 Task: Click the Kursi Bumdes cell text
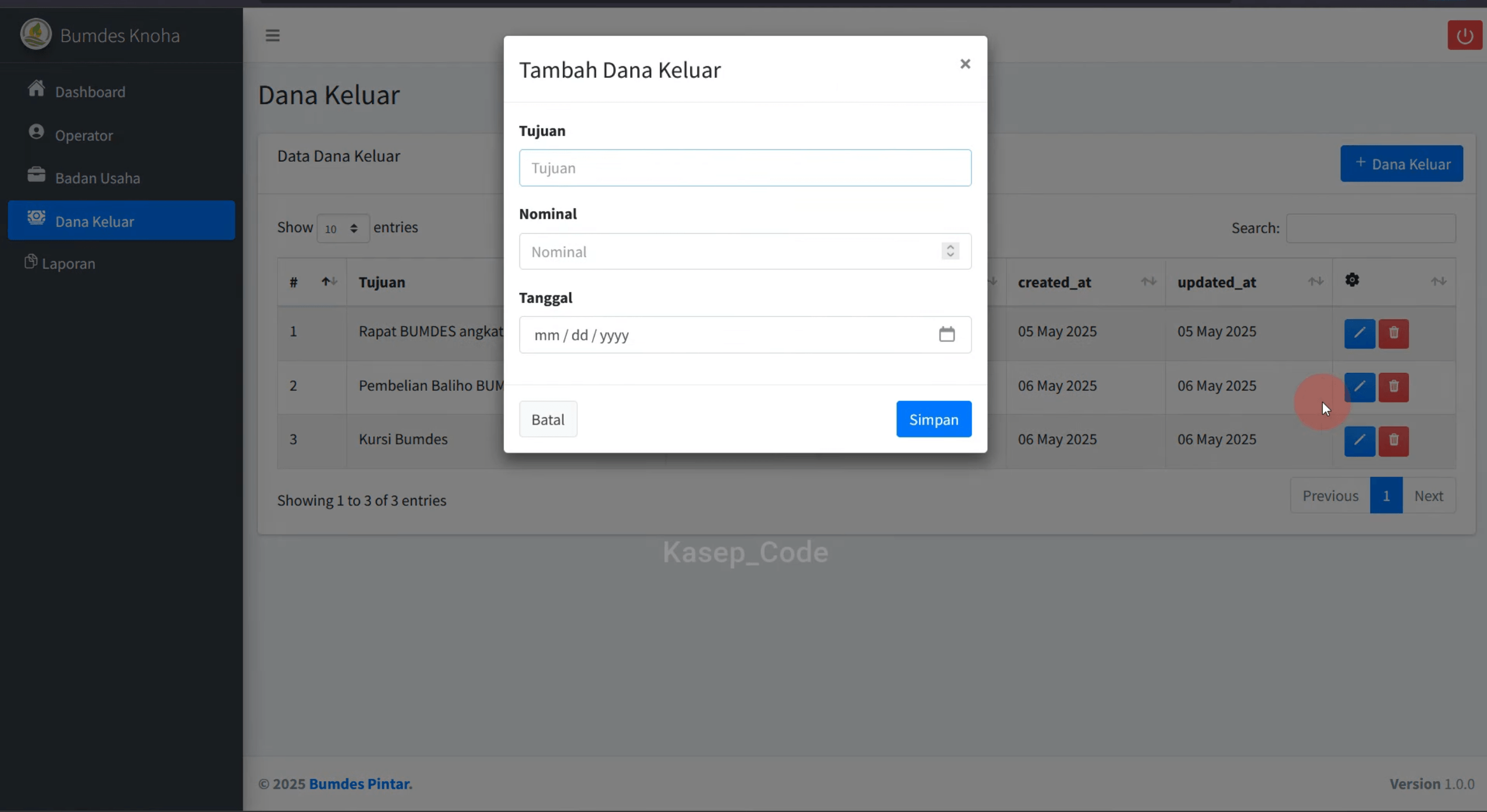(403, 439)
